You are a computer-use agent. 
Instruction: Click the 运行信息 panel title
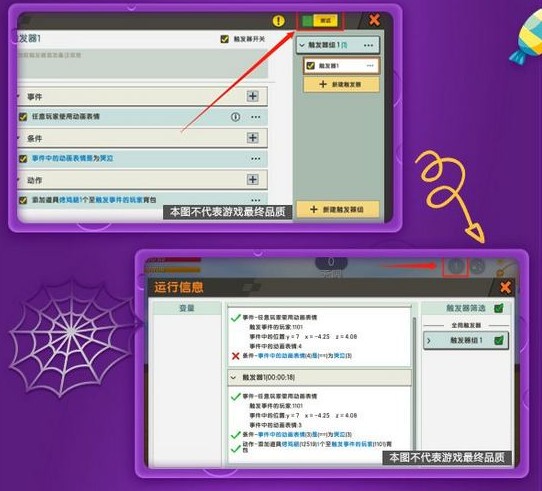coord(179,287)
